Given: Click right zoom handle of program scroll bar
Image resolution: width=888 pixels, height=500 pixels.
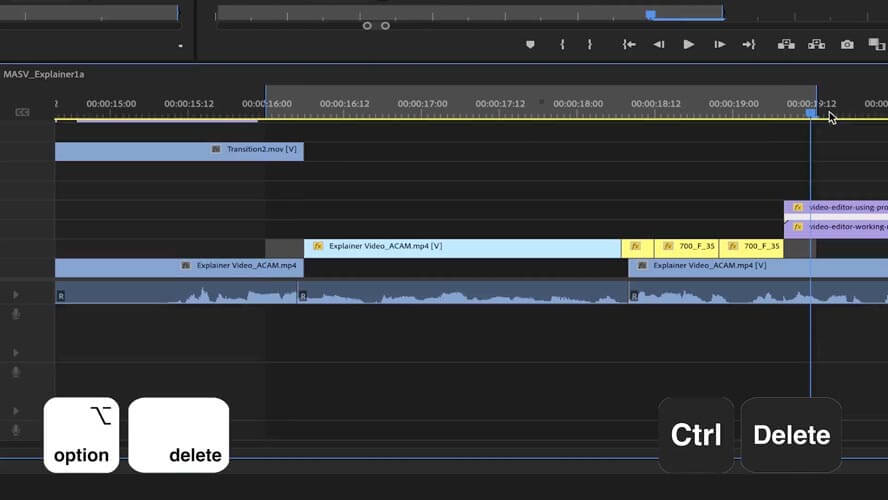Looking at the screenshot, I should click(385, 25).
